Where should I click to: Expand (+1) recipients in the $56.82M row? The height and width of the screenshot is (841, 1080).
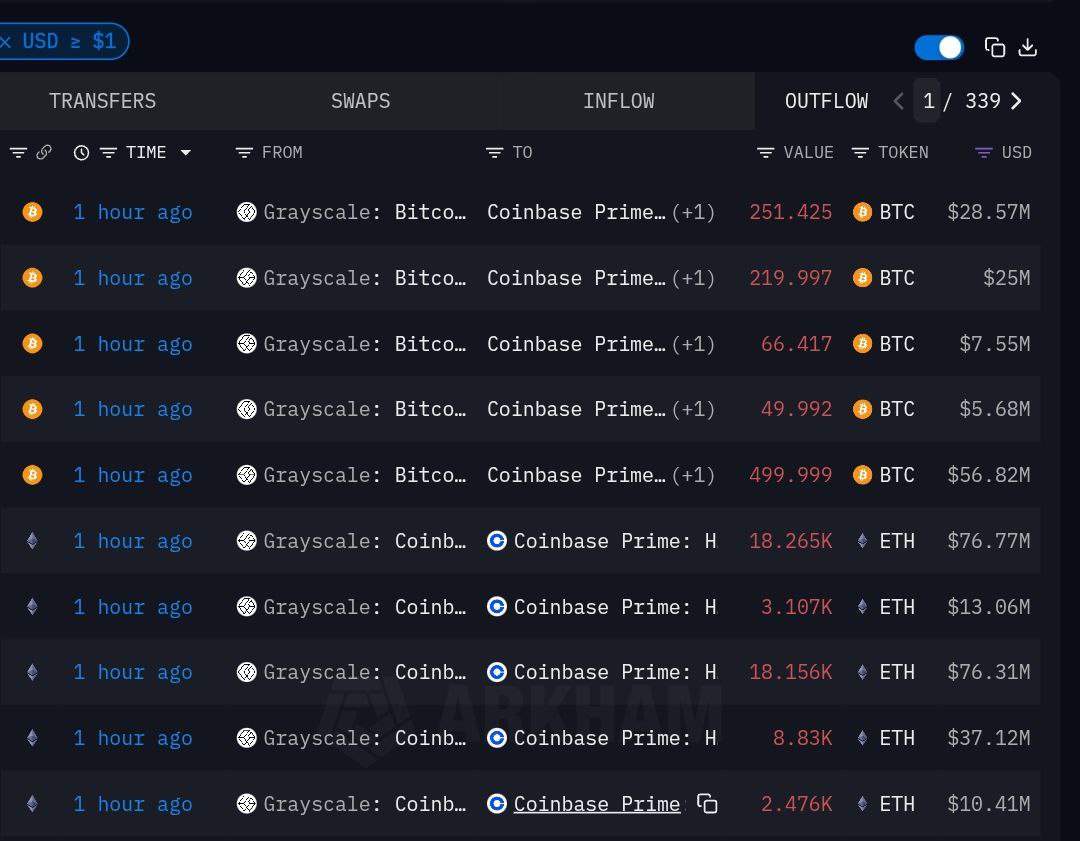pos(694,475)
